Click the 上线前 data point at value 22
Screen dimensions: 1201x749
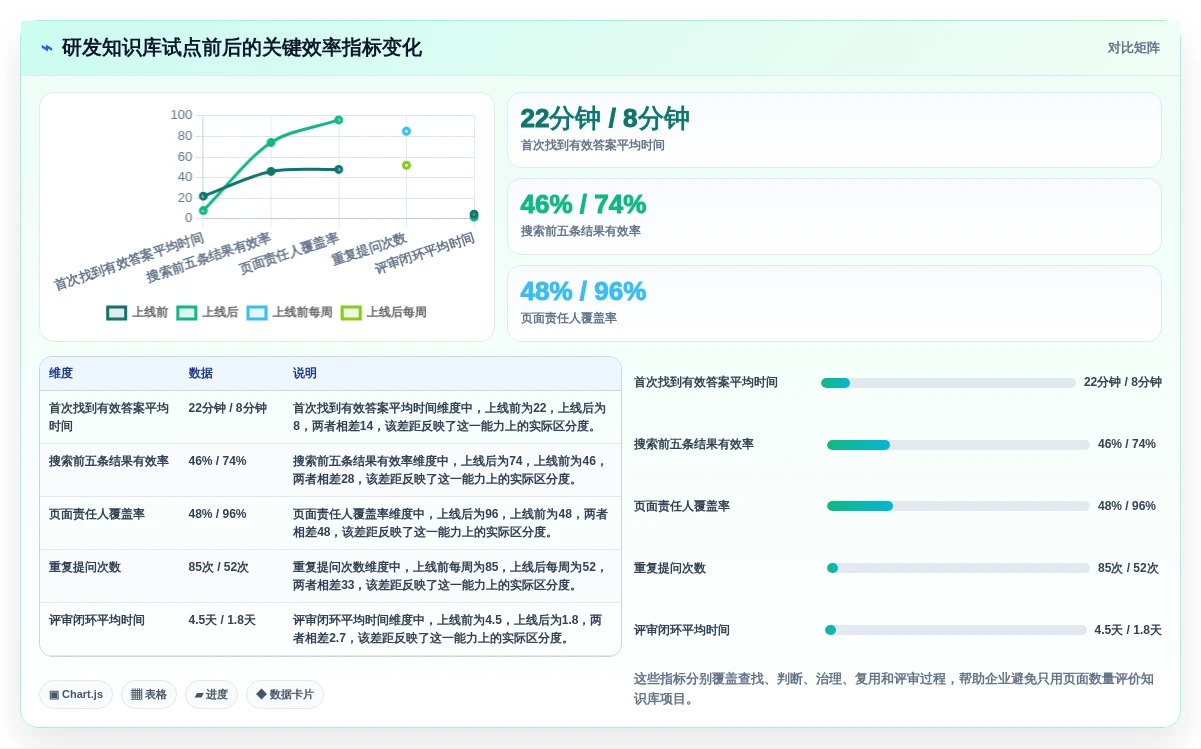point(203,196)
